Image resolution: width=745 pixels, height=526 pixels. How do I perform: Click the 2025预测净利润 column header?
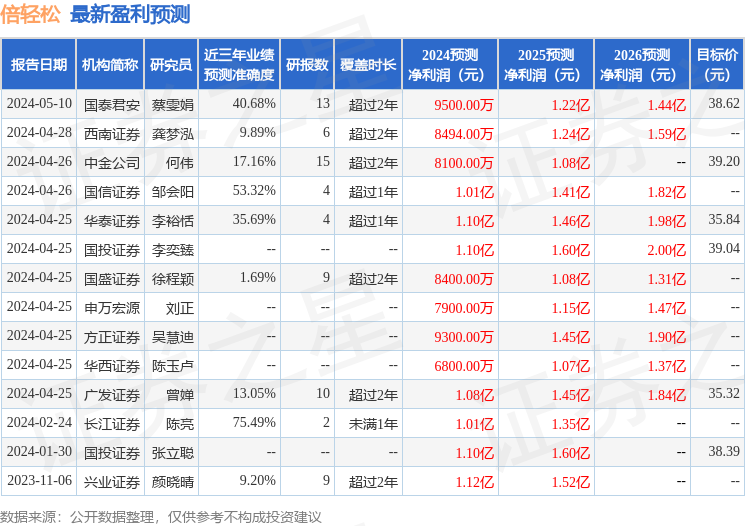click(546, 65)
